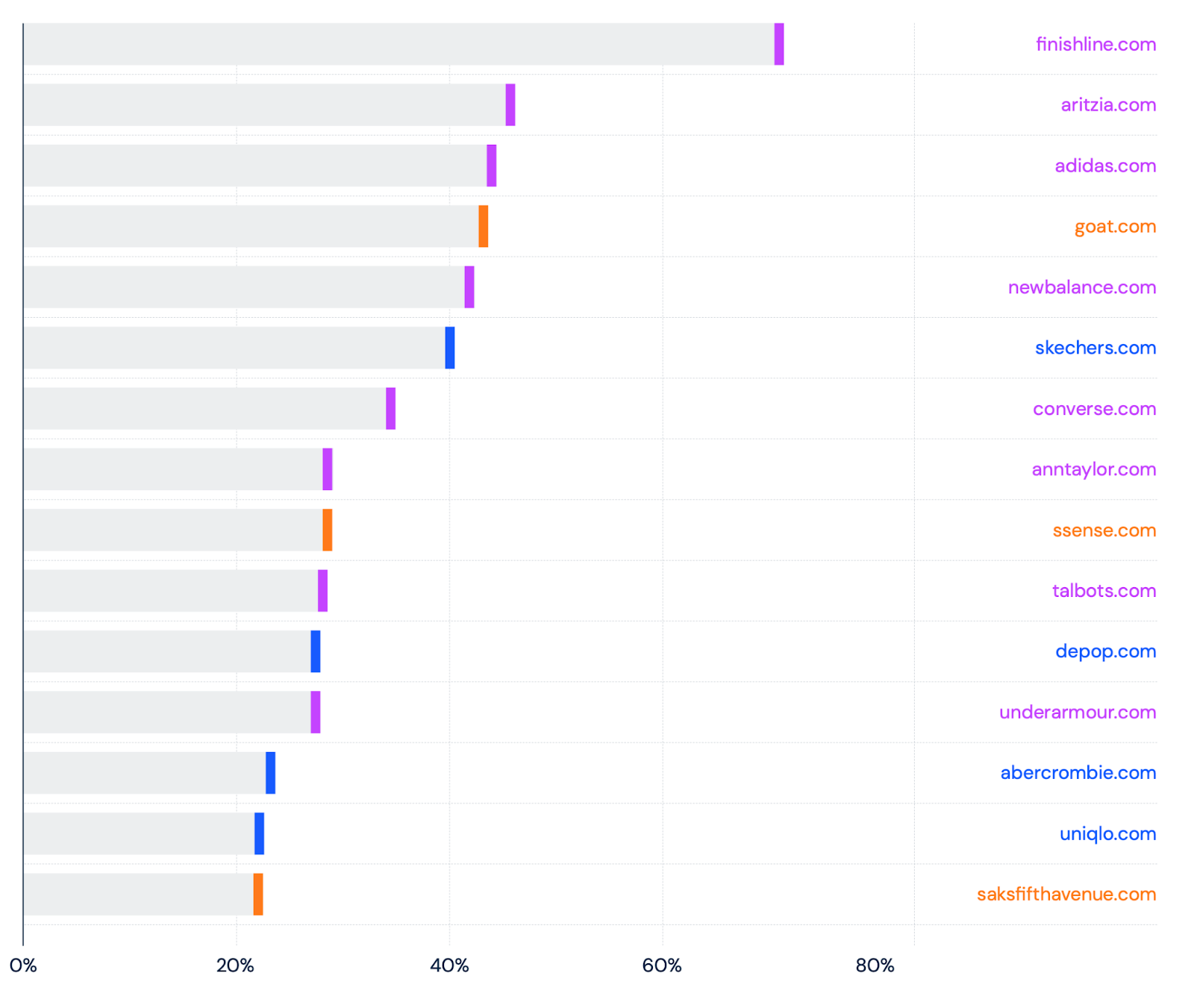Viewport: 1194px width, 1008px height.
Task: Click the purple marker on aritzia.com bar
Action: coord(510,104)
